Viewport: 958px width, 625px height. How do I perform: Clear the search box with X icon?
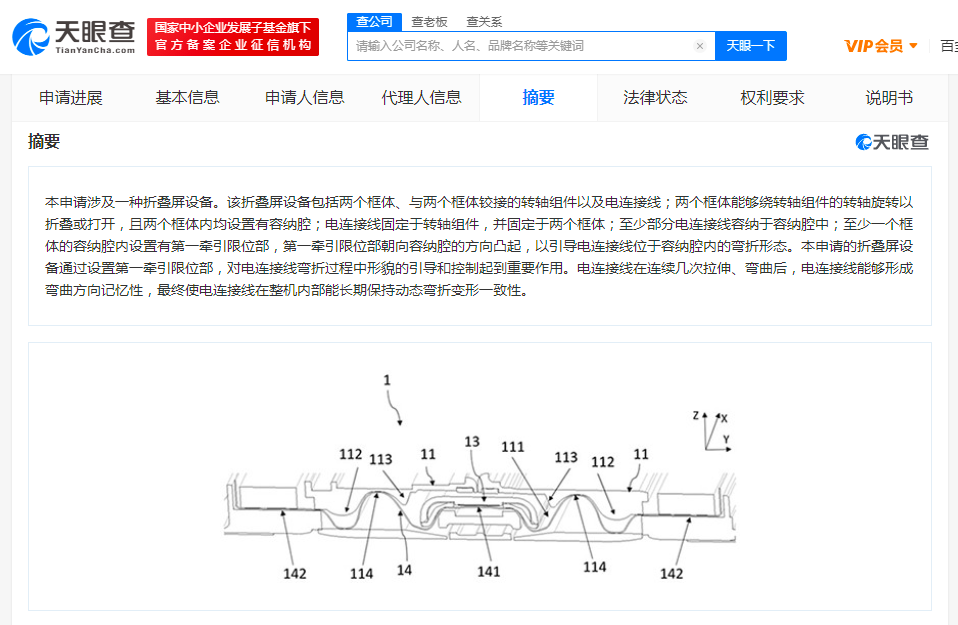click(x=700, y=46)
